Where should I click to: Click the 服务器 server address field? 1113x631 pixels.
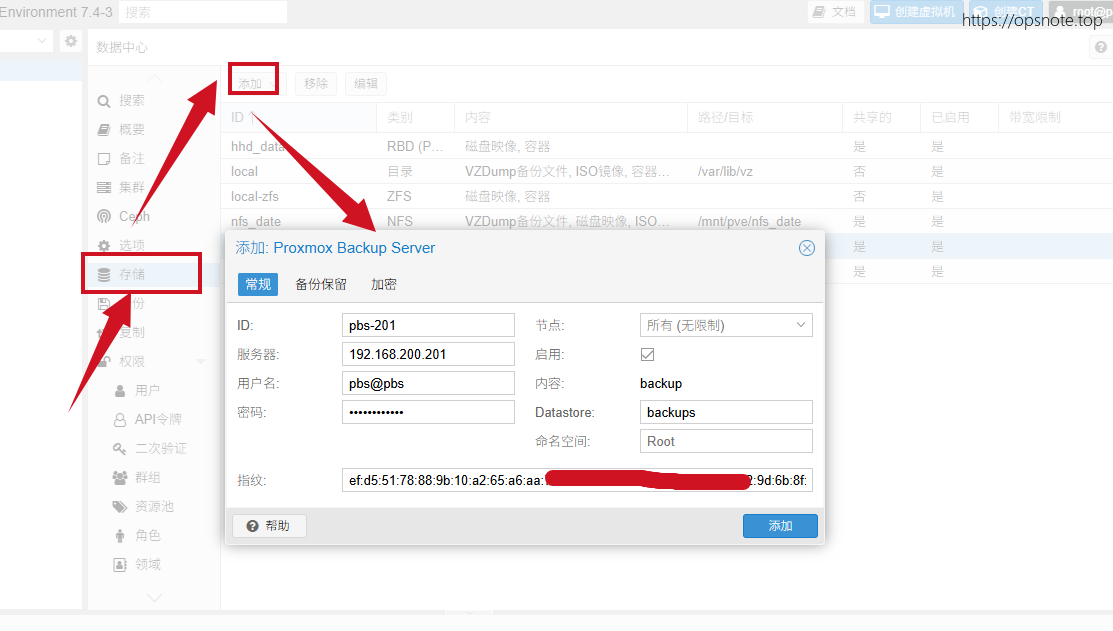(x=428, y=354)
